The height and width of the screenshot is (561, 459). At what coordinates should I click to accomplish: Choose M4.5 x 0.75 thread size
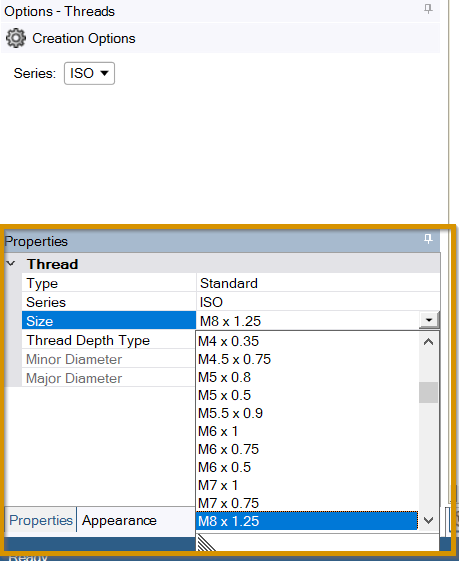point(308,359)
